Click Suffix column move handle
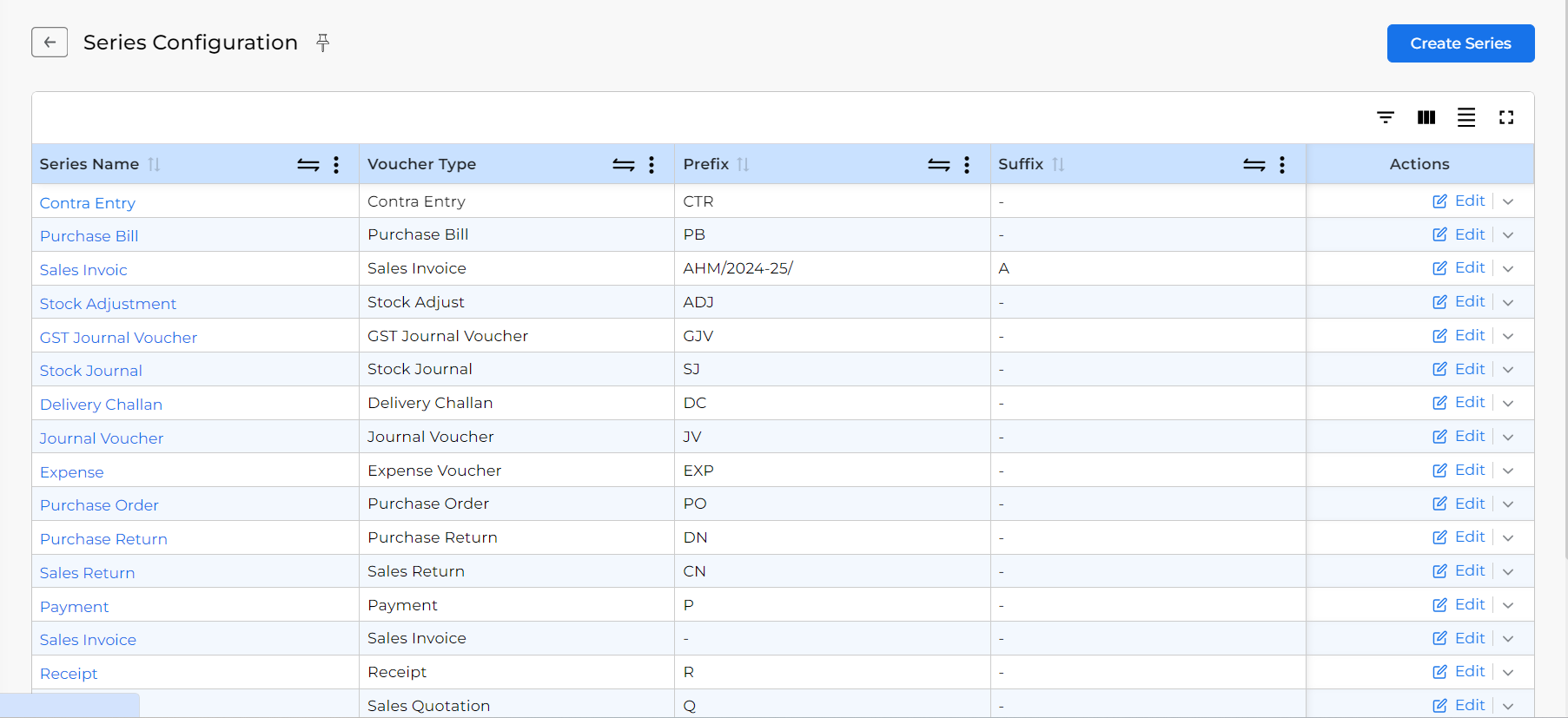 tap(1254, 165)
